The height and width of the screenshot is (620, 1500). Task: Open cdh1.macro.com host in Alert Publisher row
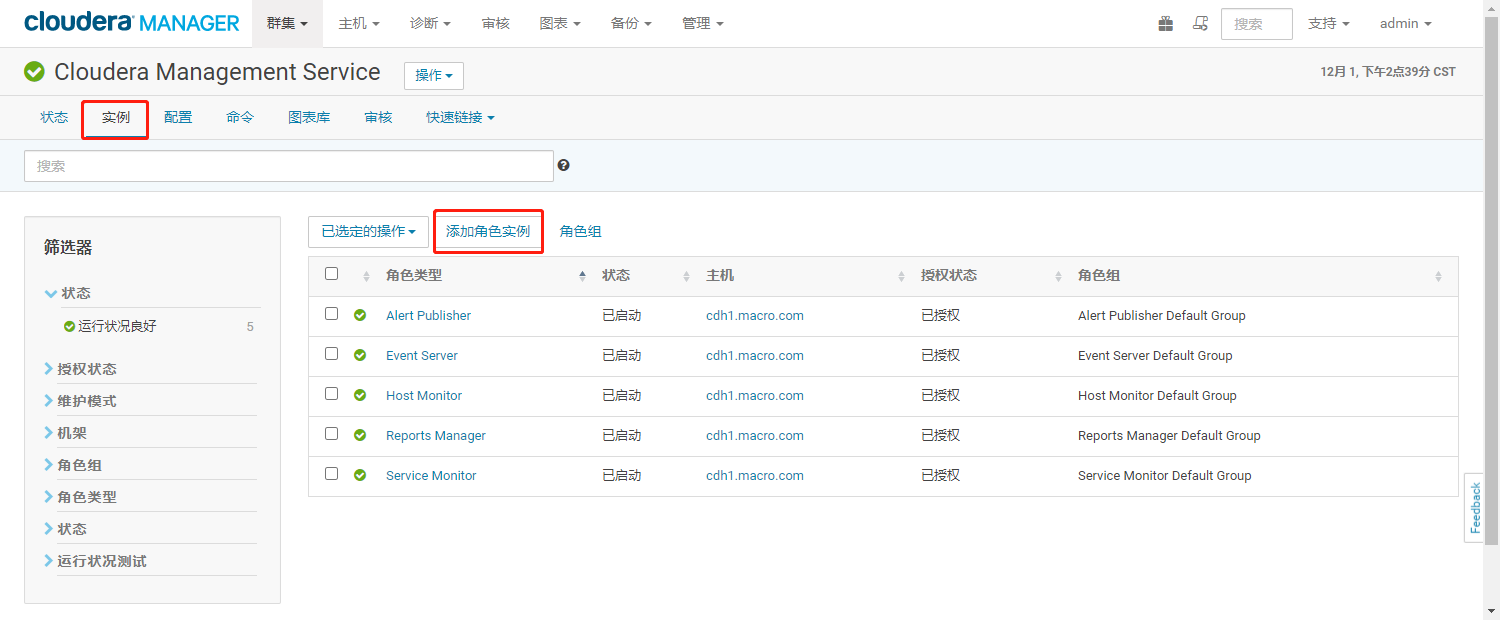point(755,315)
